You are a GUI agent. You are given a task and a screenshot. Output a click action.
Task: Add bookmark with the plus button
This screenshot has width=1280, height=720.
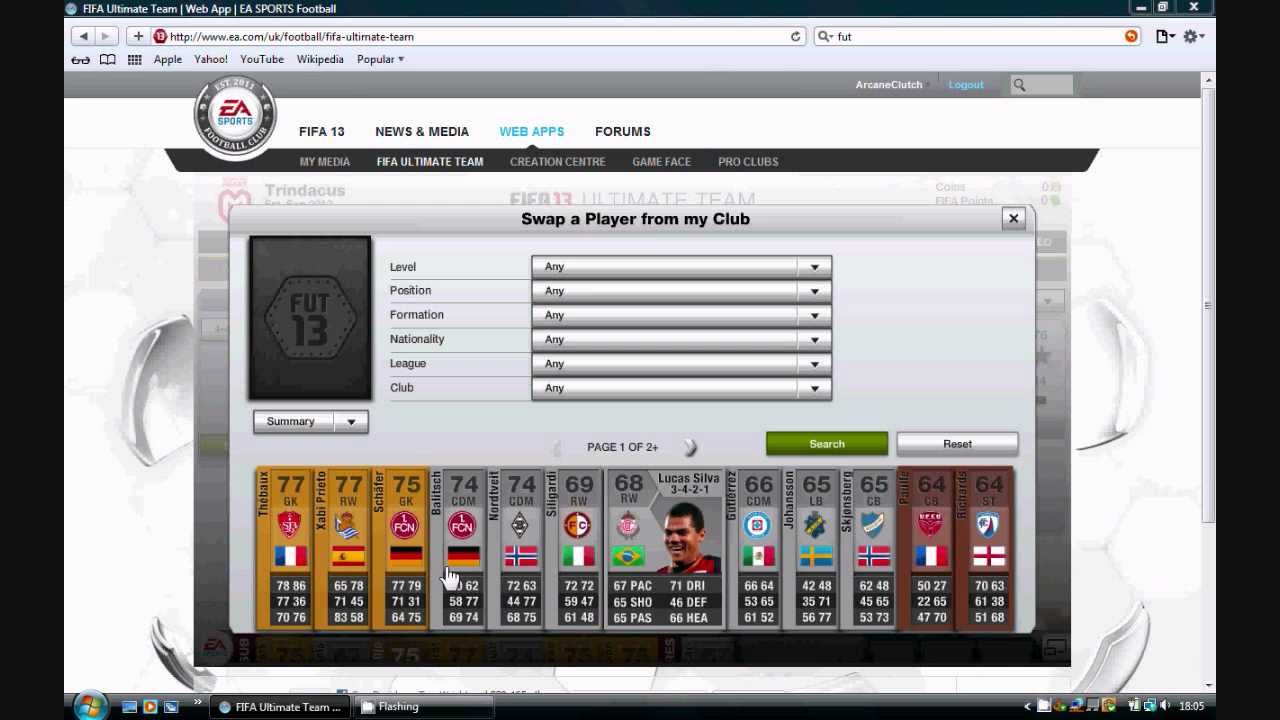(138, 36)
